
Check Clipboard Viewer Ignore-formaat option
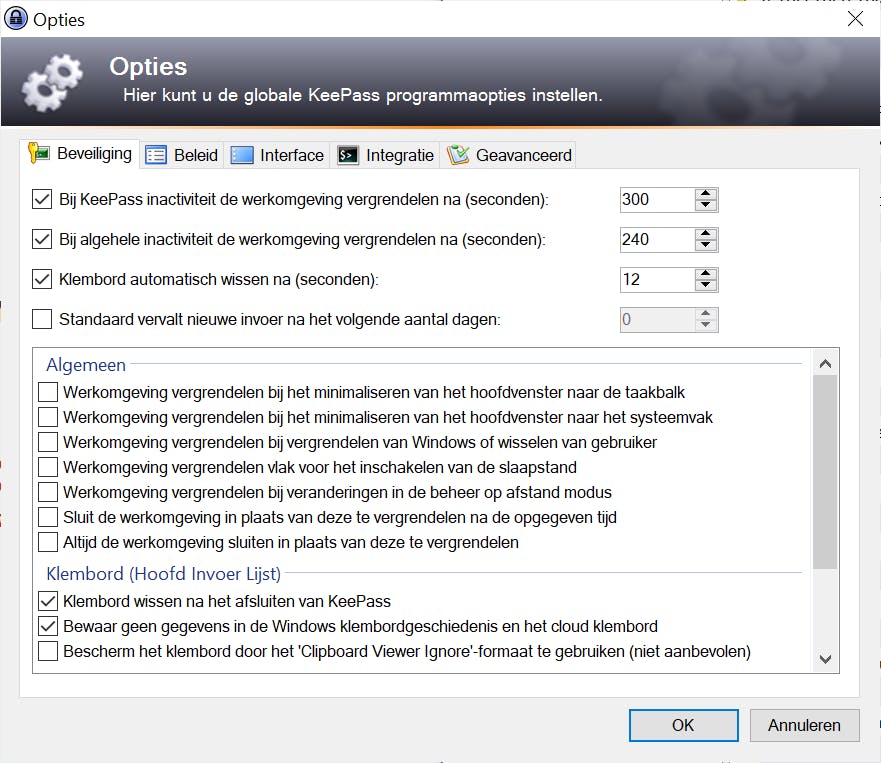(x=48, y=651)
